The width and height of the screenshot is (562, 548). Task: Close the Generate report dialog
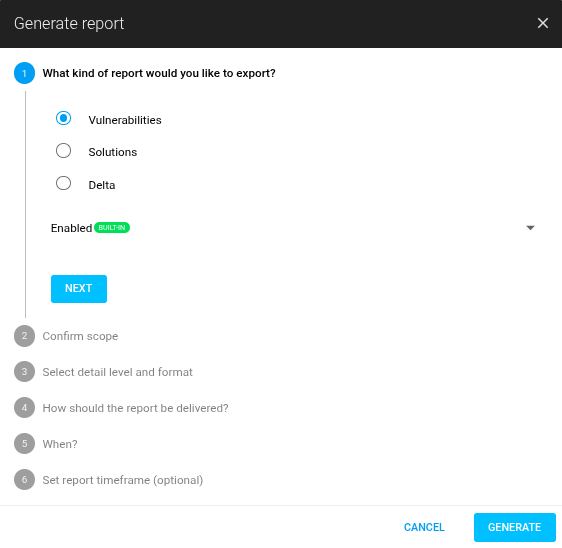click(x=543, y=23)
